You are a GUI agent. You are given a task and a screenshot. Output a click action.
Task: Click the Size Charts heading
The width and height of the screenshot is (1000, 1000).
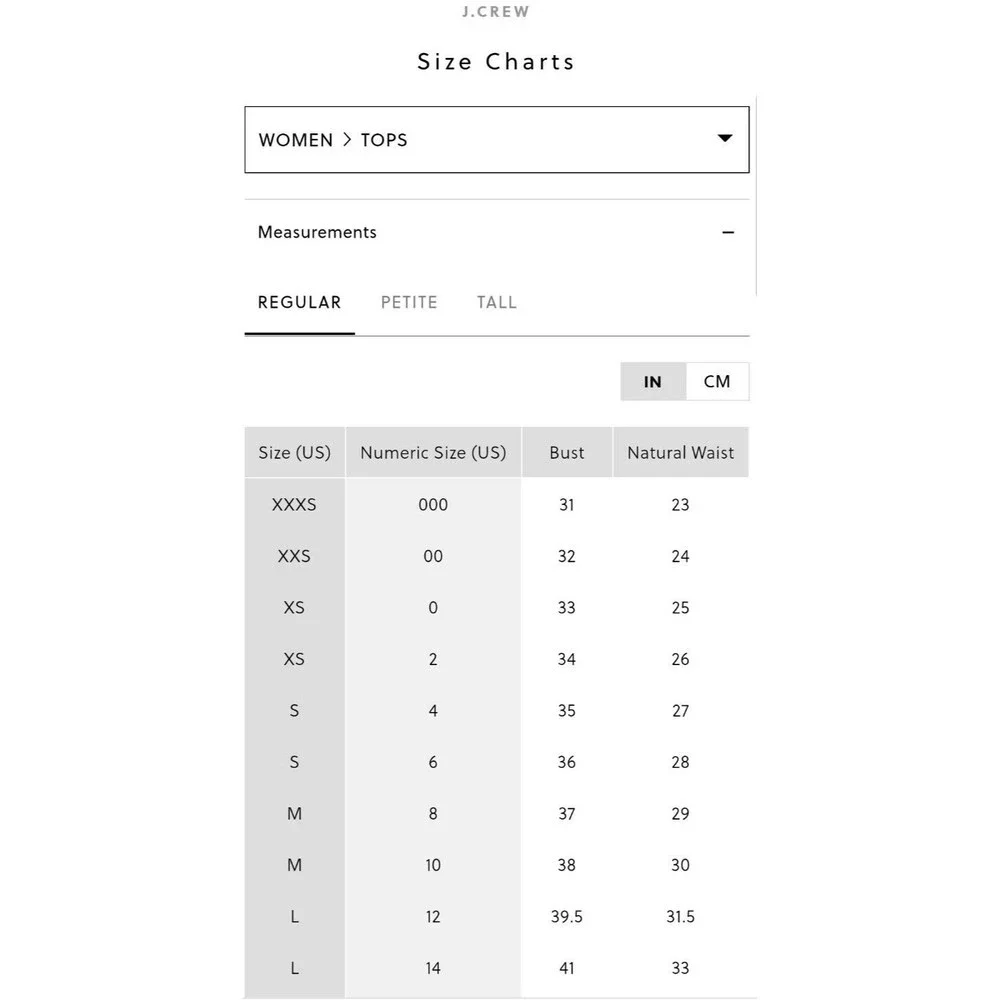[496, 62]
